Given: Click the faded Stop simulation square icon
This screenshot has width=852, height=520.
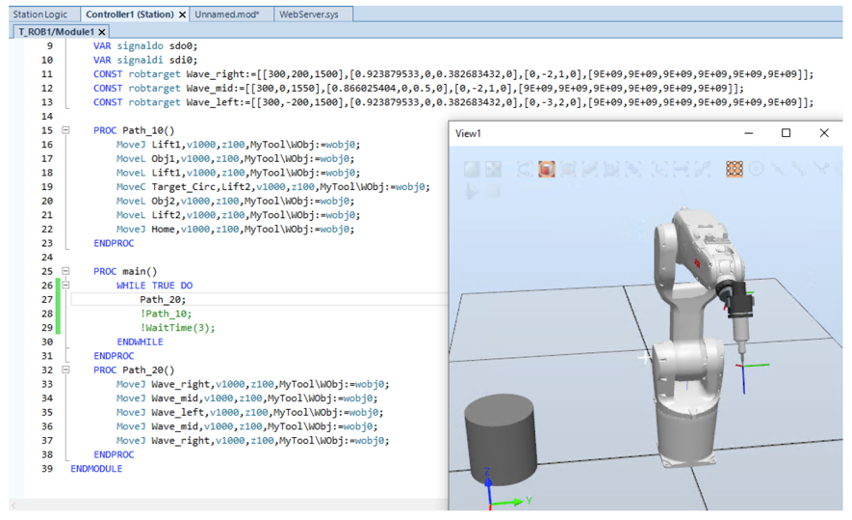Looking at the screenshot, I should click(493, 191).
